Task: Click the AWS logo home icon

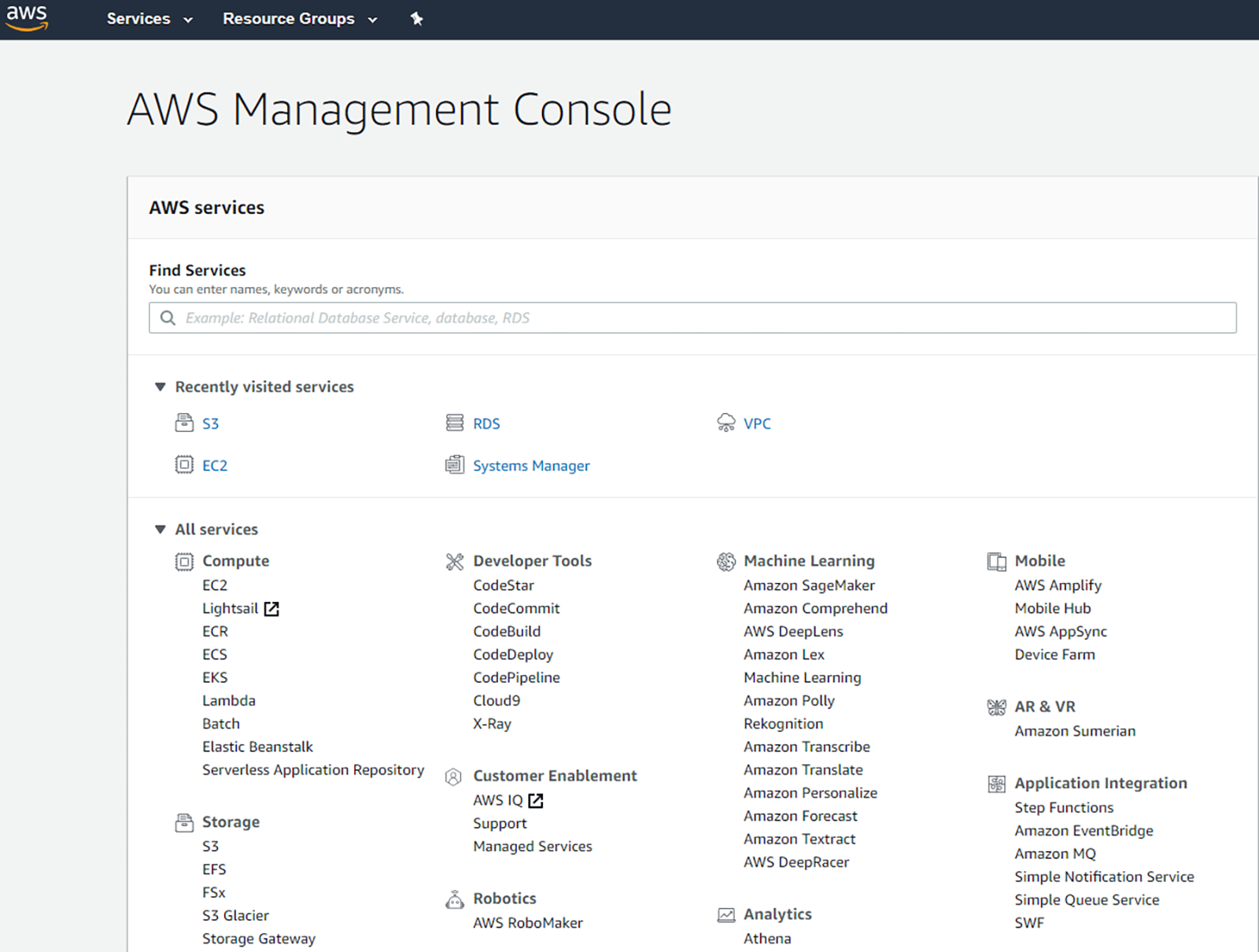Action: (x=27, y=18)
